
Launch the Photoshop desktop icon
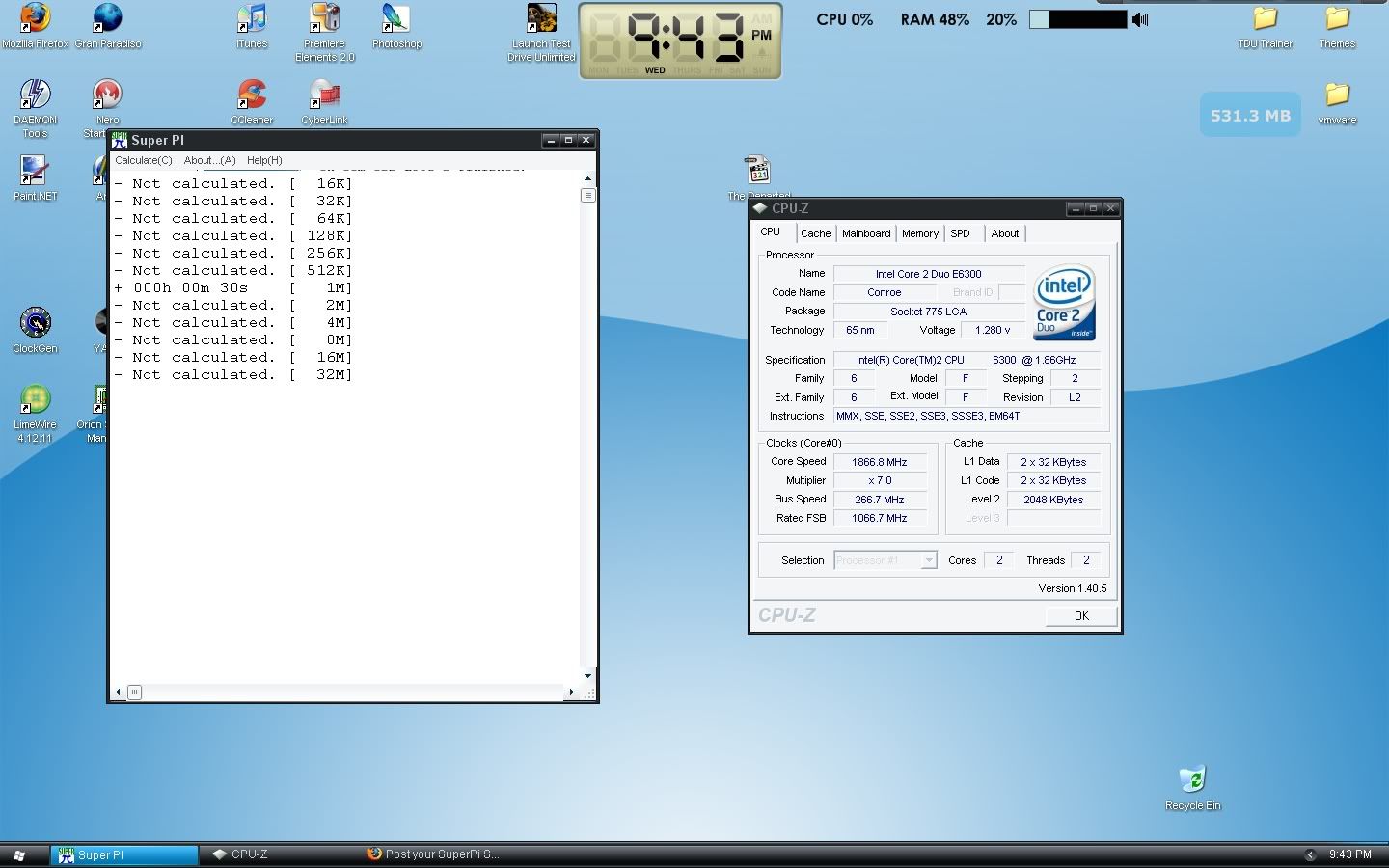[396, 26]
